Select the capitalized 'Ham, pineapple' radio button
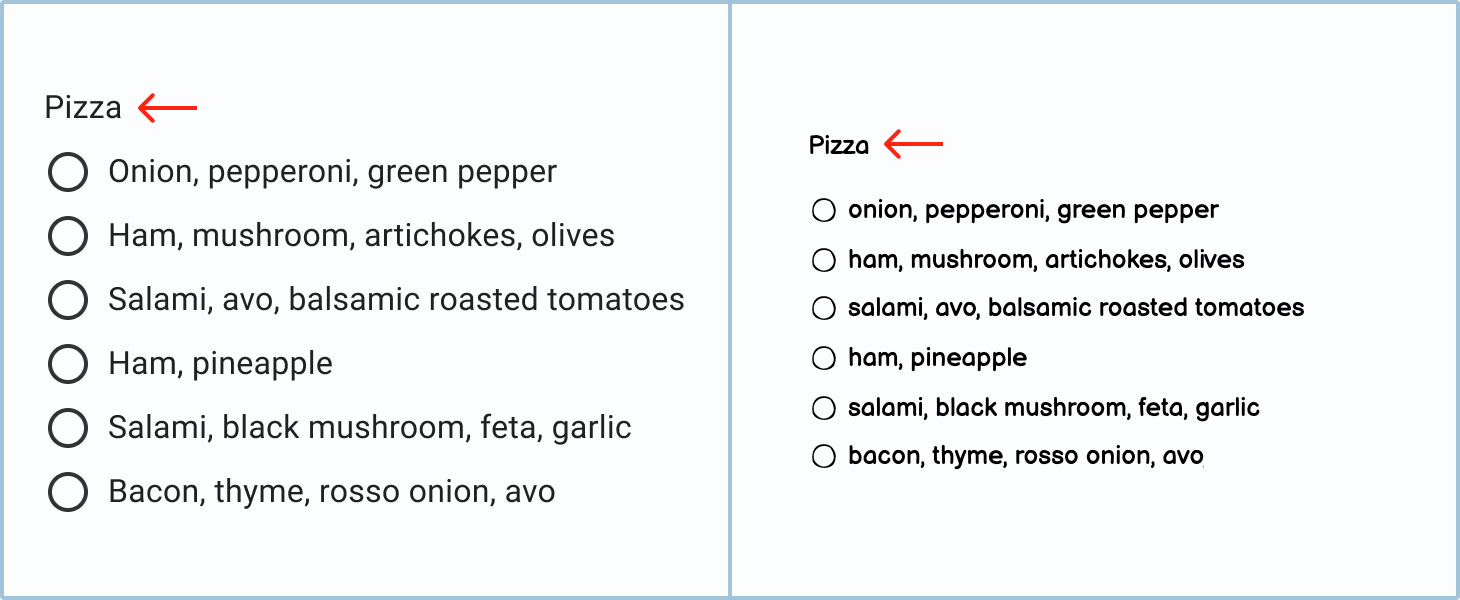Screen dimensions: 1460x600 (x=68, y=364)
